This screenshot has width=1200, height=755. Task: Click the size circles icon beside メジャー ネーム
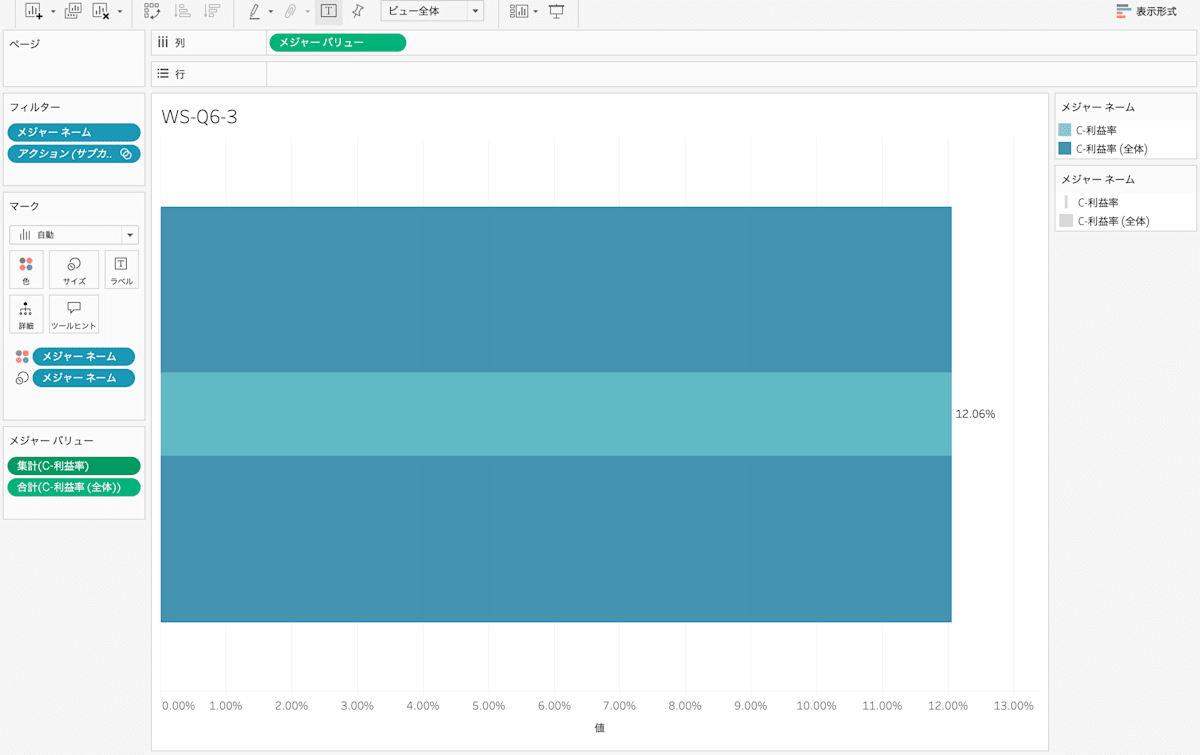click(22, 378)
